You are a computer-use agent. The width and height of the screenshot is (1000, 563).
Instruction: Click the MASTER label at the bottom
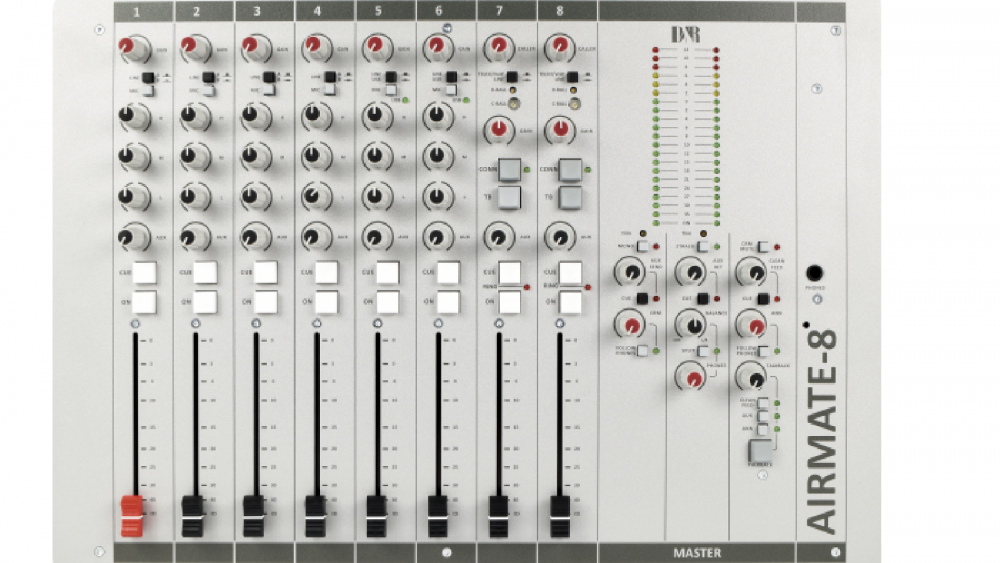pos(697,553)
